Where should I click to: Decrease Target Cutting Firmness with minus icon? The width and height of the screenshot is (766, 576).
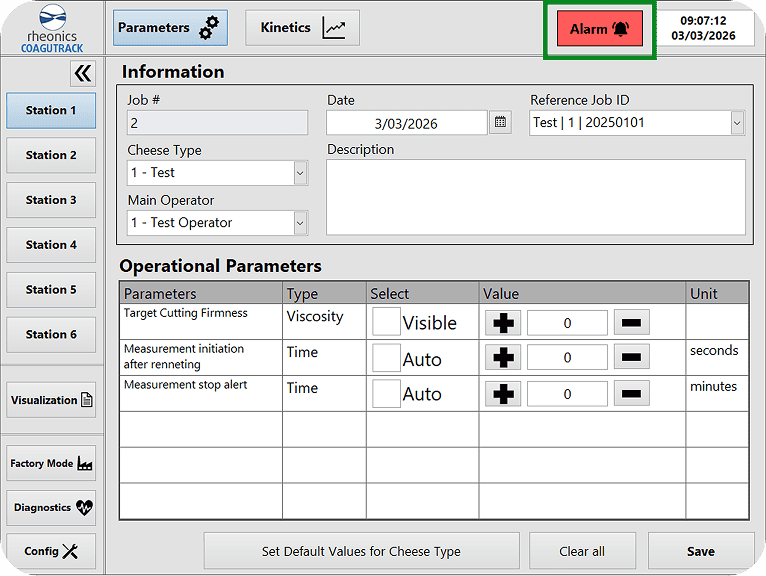point(631,323)
